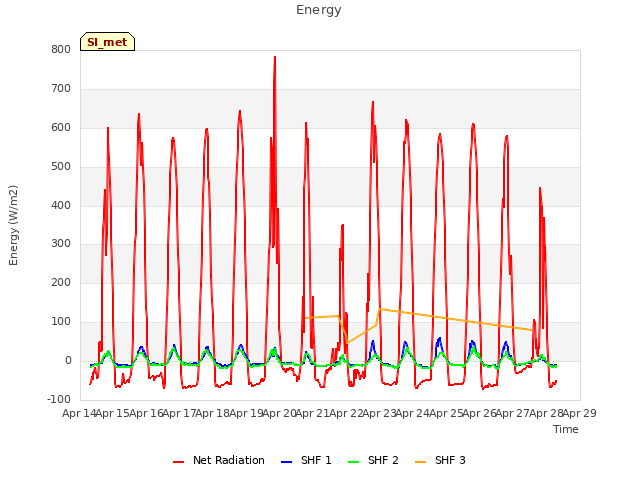Click the 500 y-axis tick label
Image resolution: width=640 pixels, height=480 pixels.
point(61,167)
